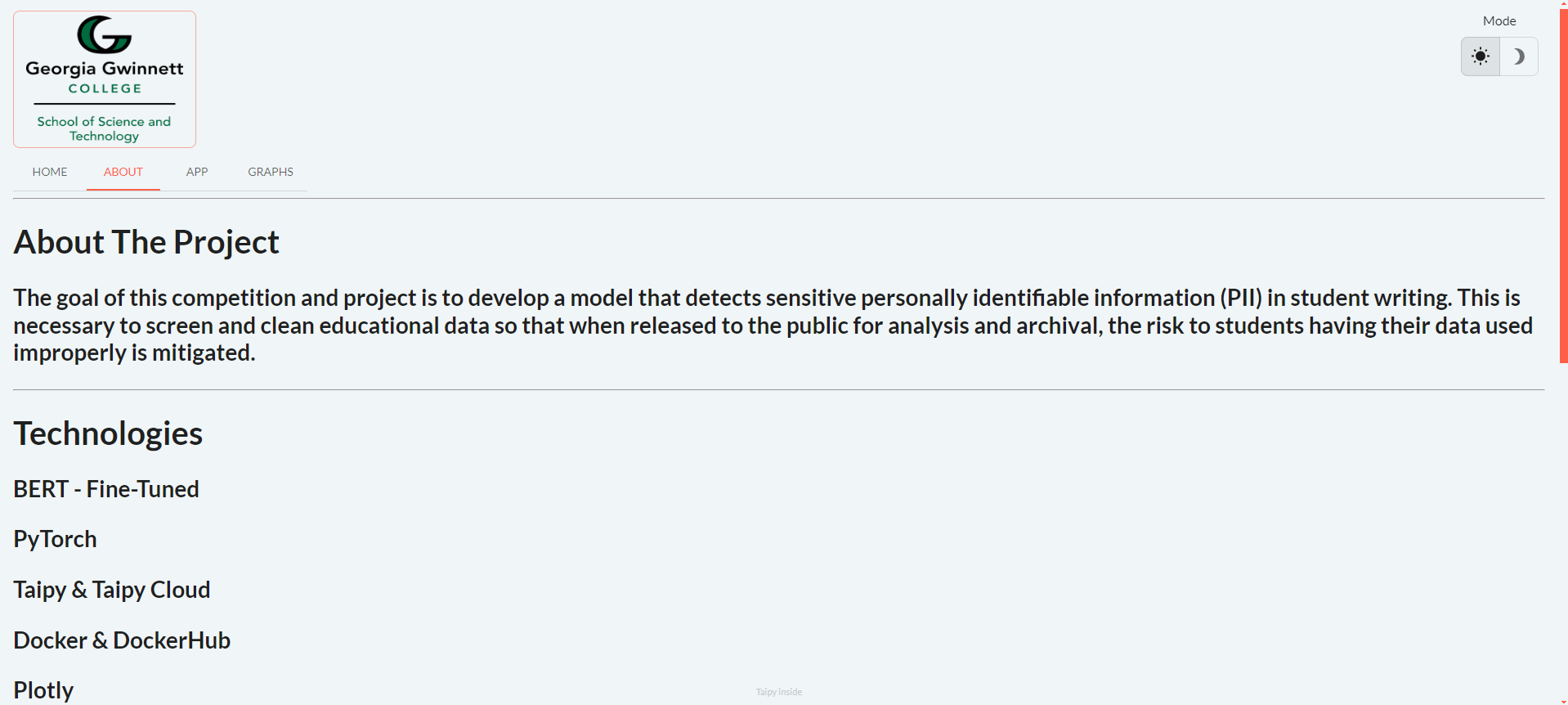Click the 'About The Project' heading
1568x705 pixels.
pos(146,242)
